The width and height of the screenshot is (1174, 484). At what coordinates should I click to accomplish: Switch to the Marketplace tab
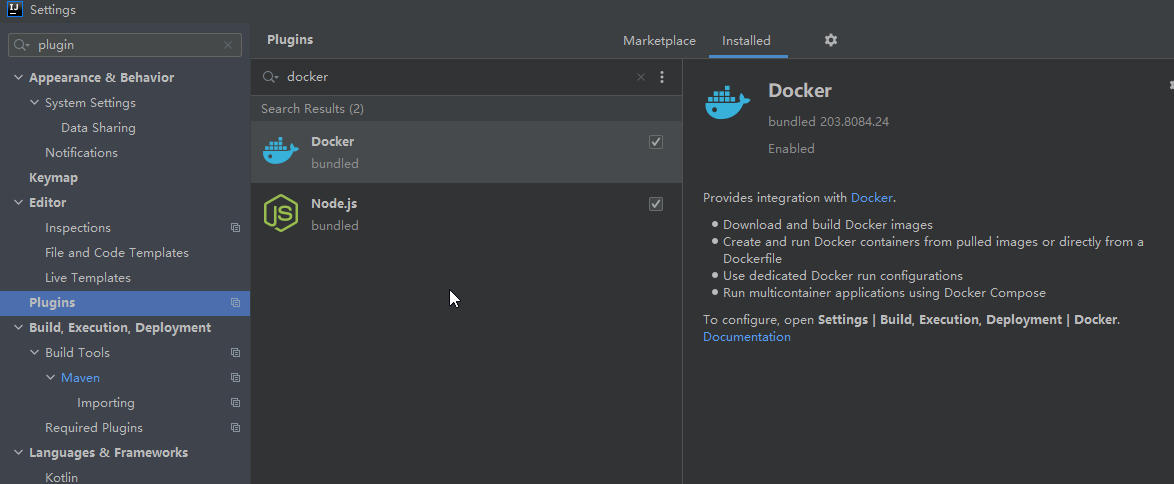(659, 41)
